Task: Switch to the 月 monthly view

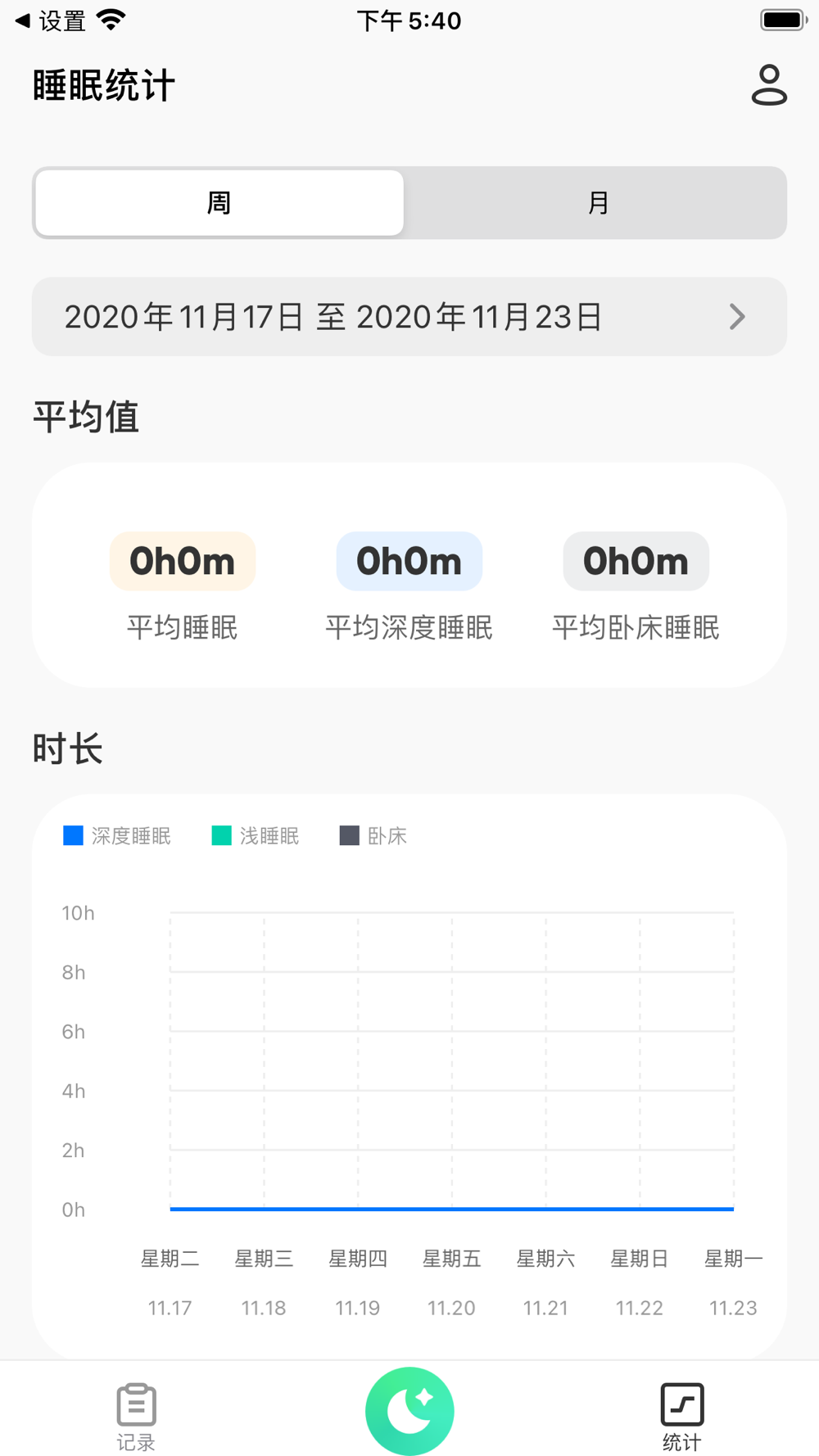Action: [598, 203]
